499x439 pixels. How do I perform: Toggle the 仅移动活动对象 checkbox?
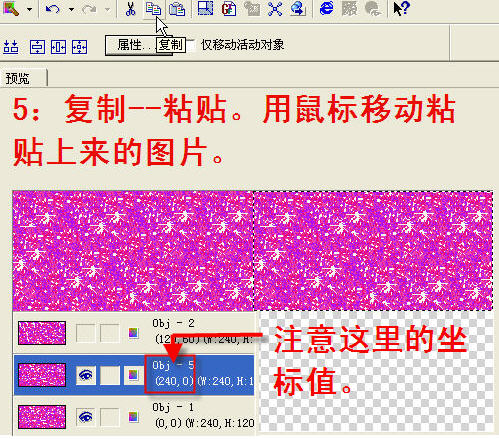point(192,45)
